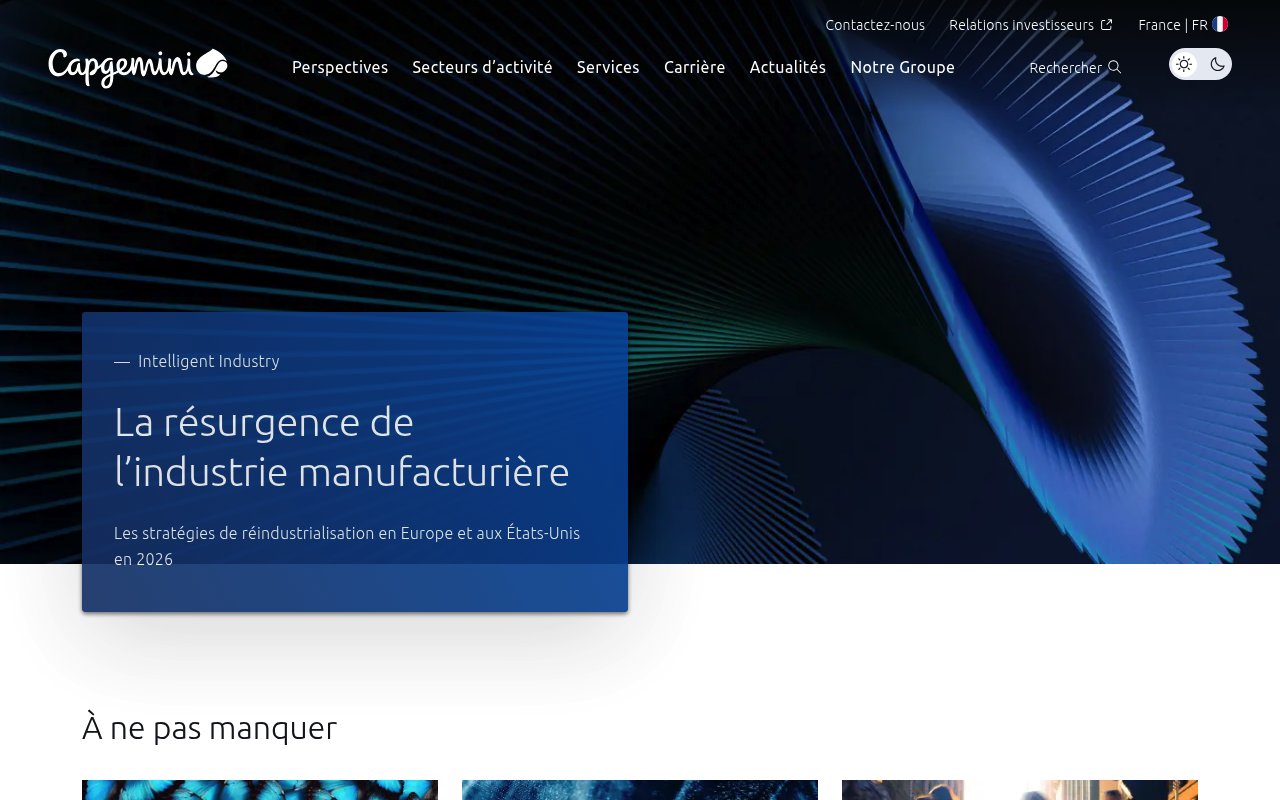Click the Intelligent Industry category label
The width and height of the screenshot is (1280, 800).
(209, 361)
